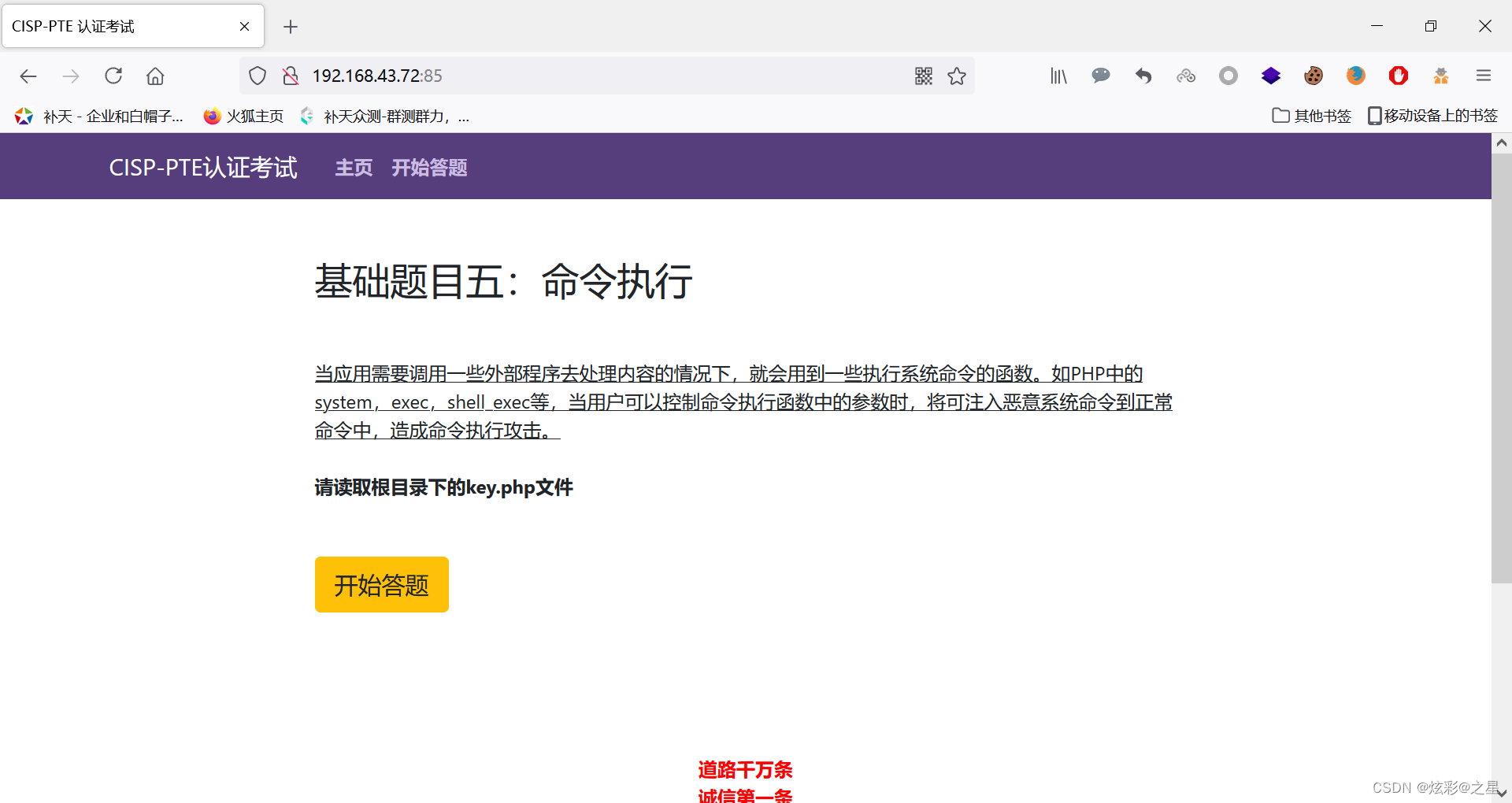
Task: Open the red shield ad blocker extension
Action: 1399,76
